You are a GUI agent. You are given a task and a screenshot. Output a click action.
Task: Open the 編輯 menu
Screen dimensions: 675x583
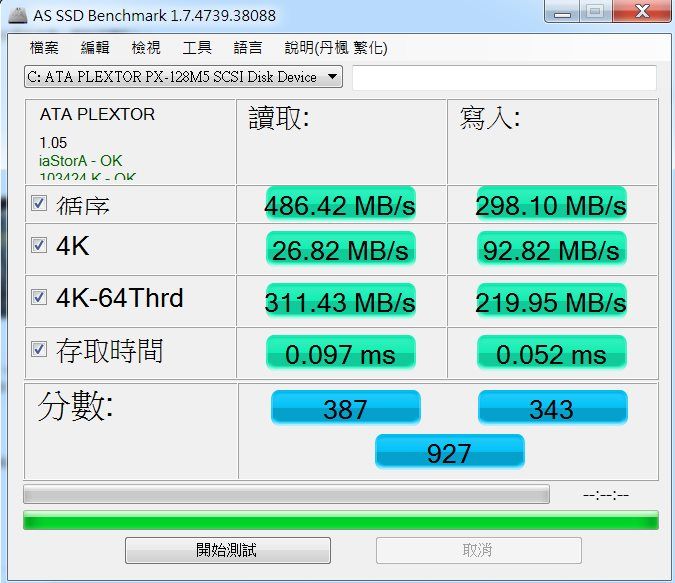(95, 48)
